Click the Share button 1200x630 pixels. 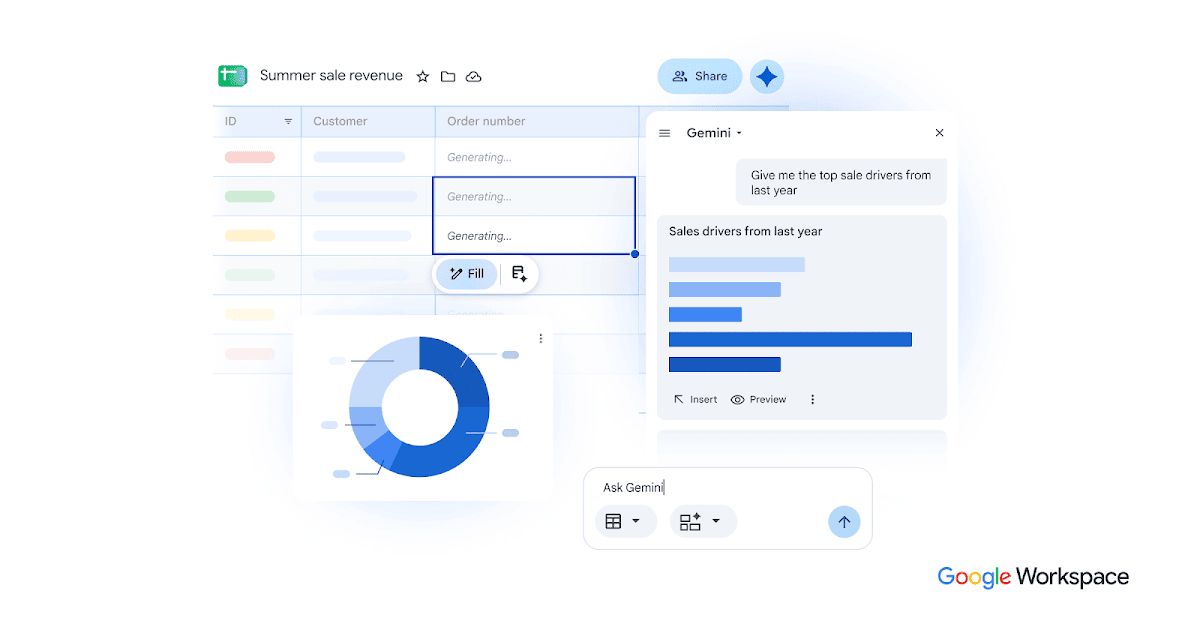(x=700, y=76)
